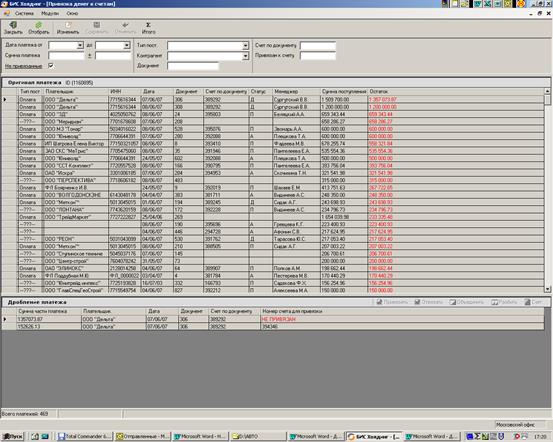553x442 pixels.
Task: Click the Привязать icon in split panel
Action: (379, 302)
